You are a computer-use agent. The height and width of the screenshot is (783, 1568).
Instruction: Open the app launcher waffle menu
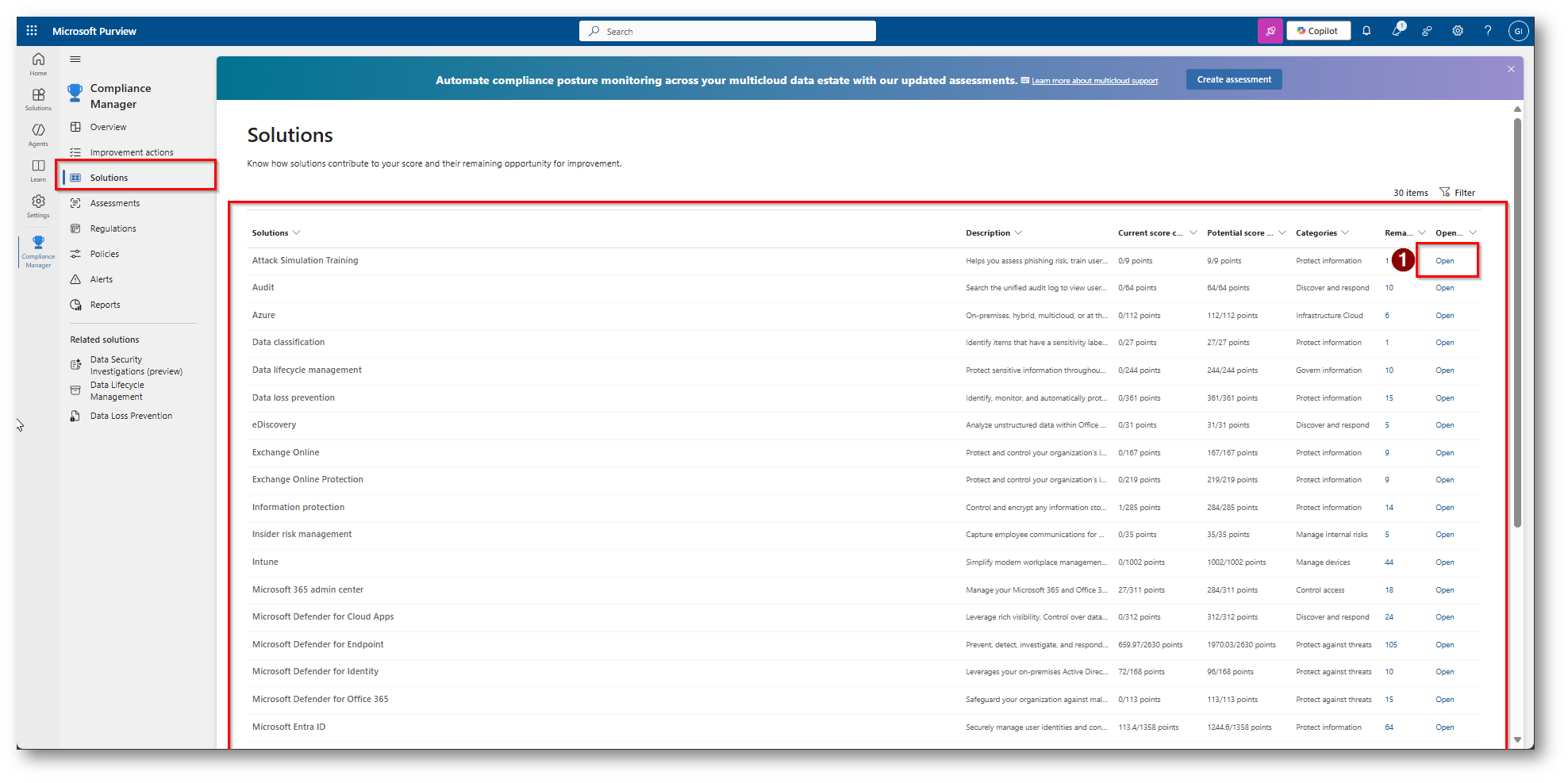[32, 31]
